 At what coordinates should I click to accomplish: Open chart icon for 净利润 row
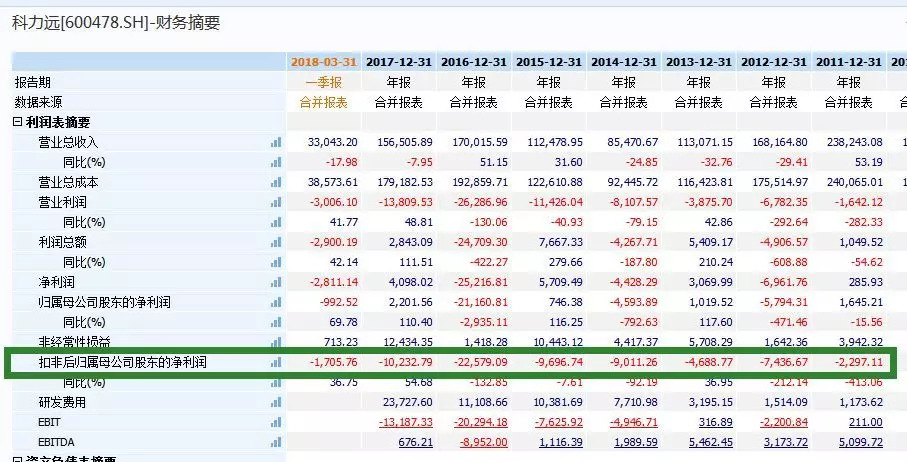tap(276, 282)
